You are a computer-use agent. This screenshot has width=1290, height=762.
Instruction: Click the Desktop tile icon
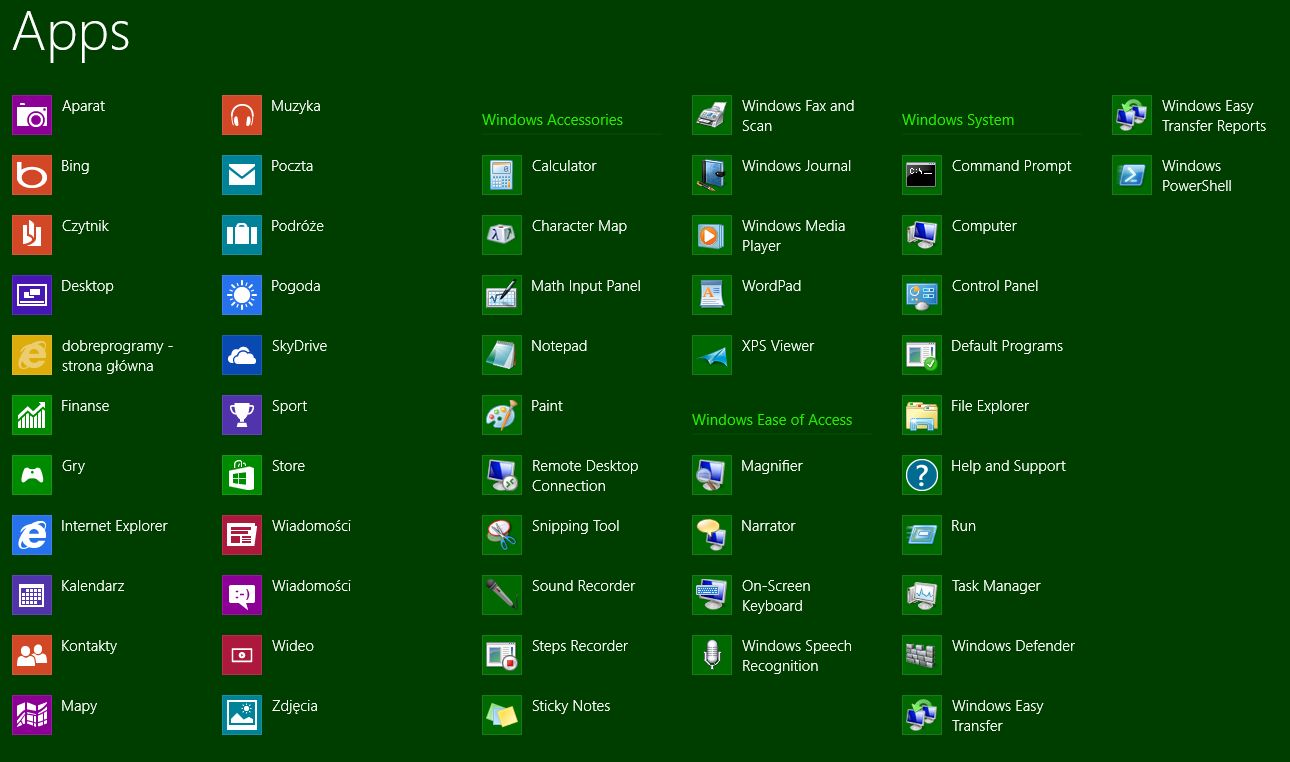32,295
